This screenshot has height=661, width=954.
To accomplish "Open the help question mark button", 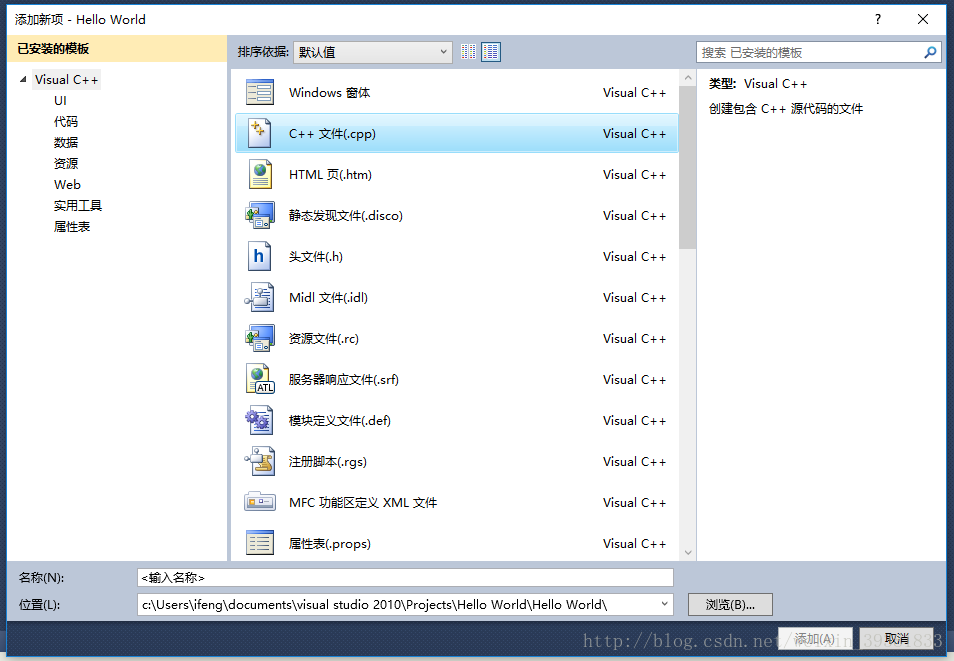I will [877, 19].
